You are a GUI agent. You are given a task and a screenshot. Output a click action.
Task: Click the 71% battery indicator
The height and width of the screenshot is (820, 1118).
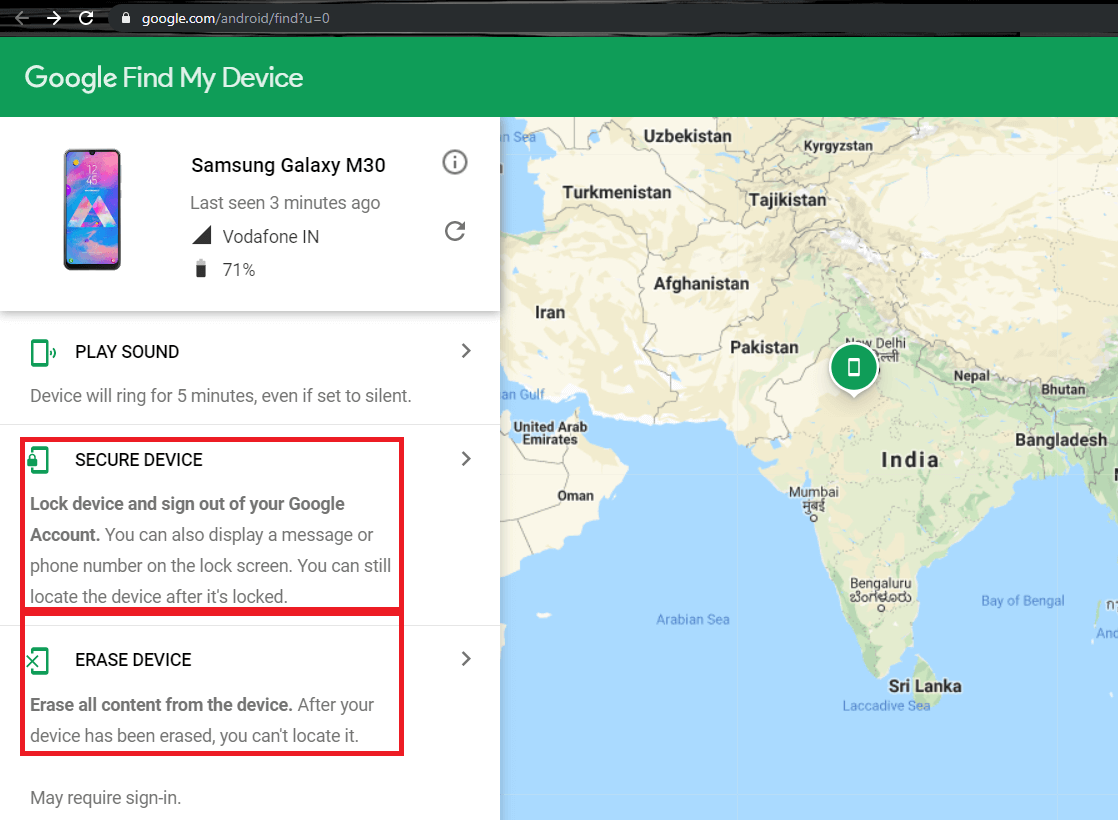pyautogui.click(x=240, y=268)
